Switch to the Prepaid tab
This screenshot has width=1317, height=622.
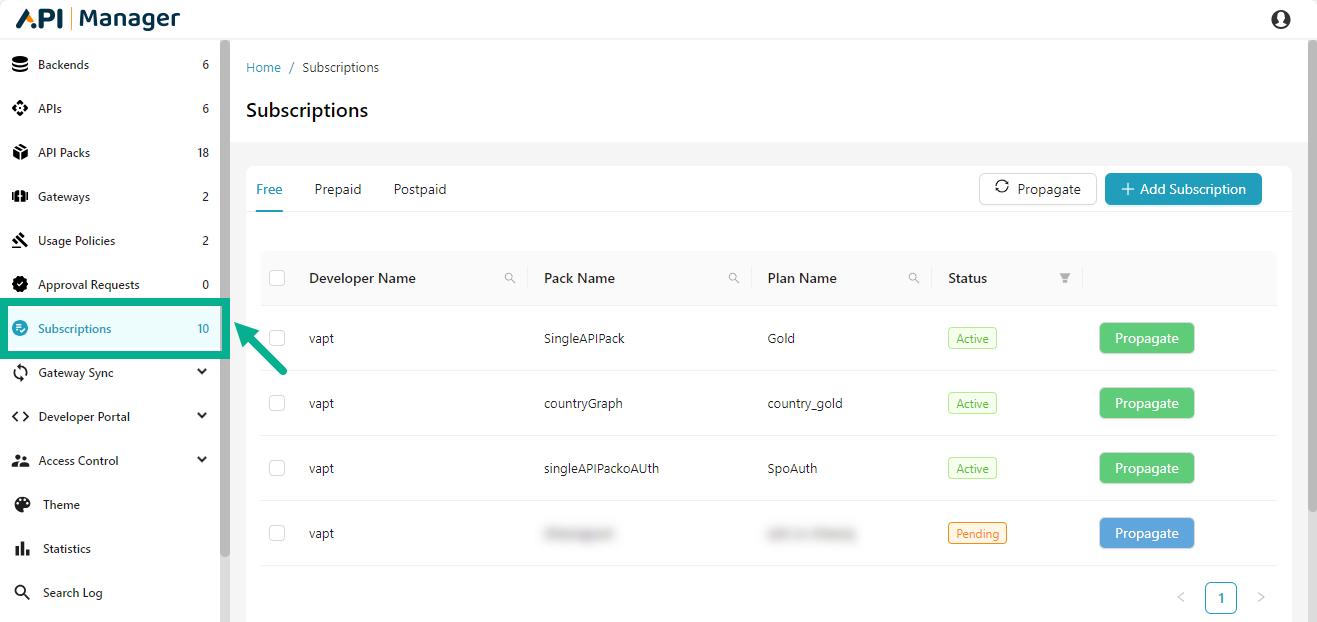click(x=337, y=189)
